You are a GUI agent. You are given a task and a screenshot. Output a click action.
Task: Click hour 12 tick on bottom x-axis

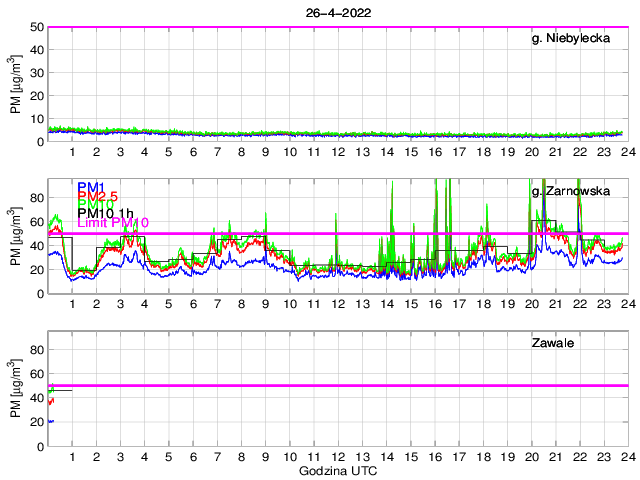click(338, 457)
